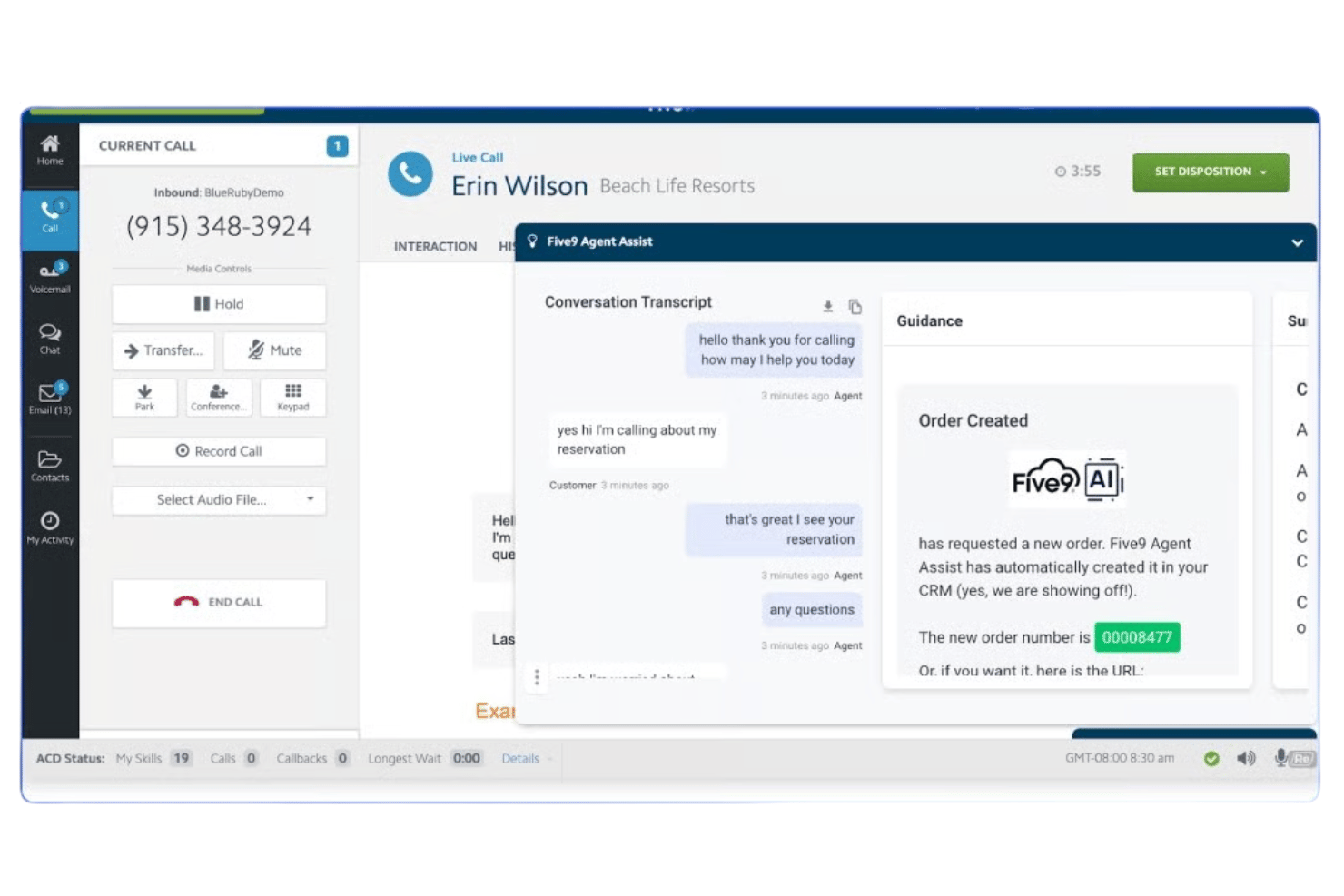This screenshot has width=1344, height=896.
Task: Open the SET DISPOSITION dropdown
Action: click(x=1210, y=172)
